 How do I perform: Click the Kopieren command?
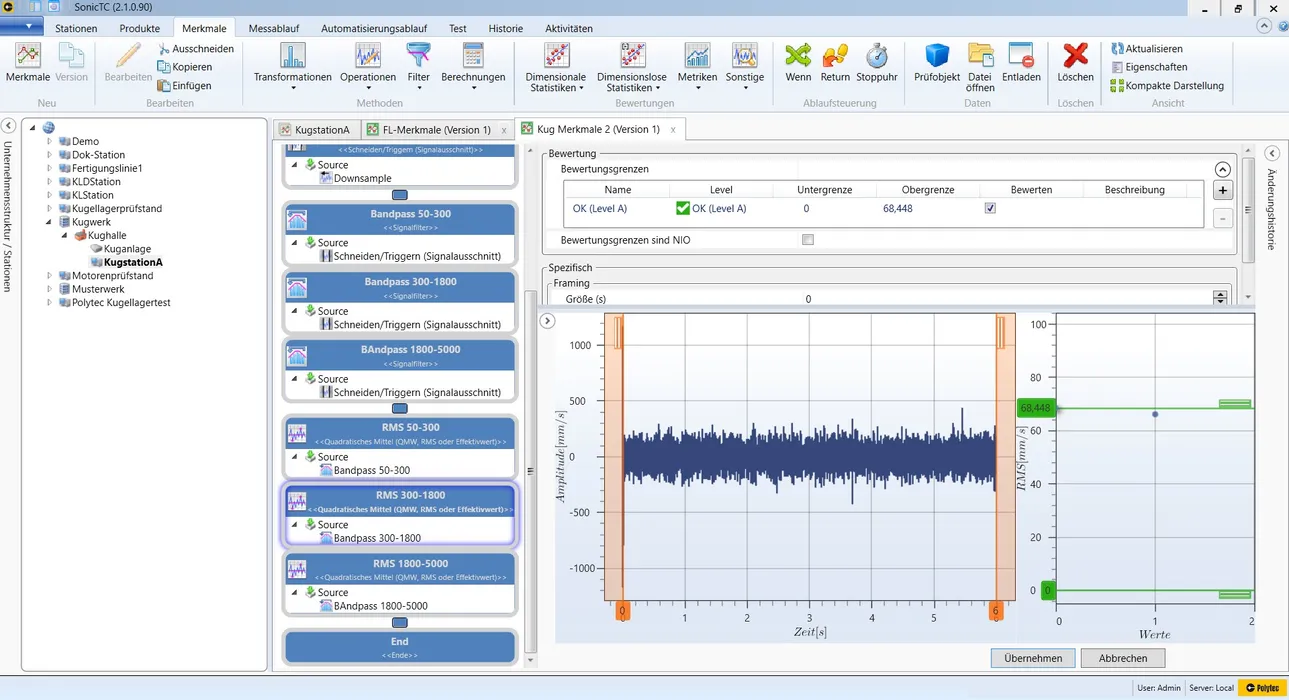pos(185,67)
